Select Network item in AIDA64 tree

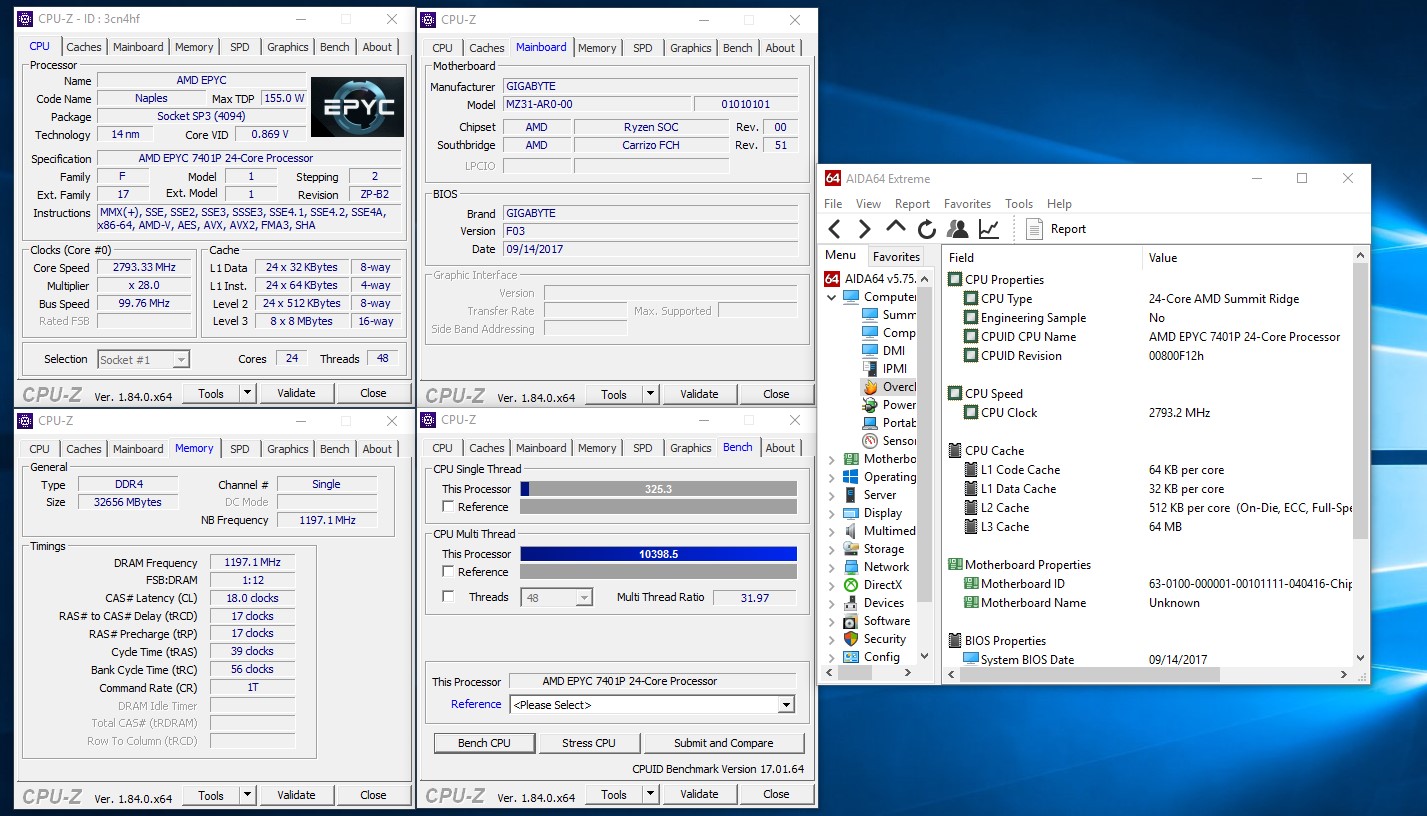click(876, 567)
